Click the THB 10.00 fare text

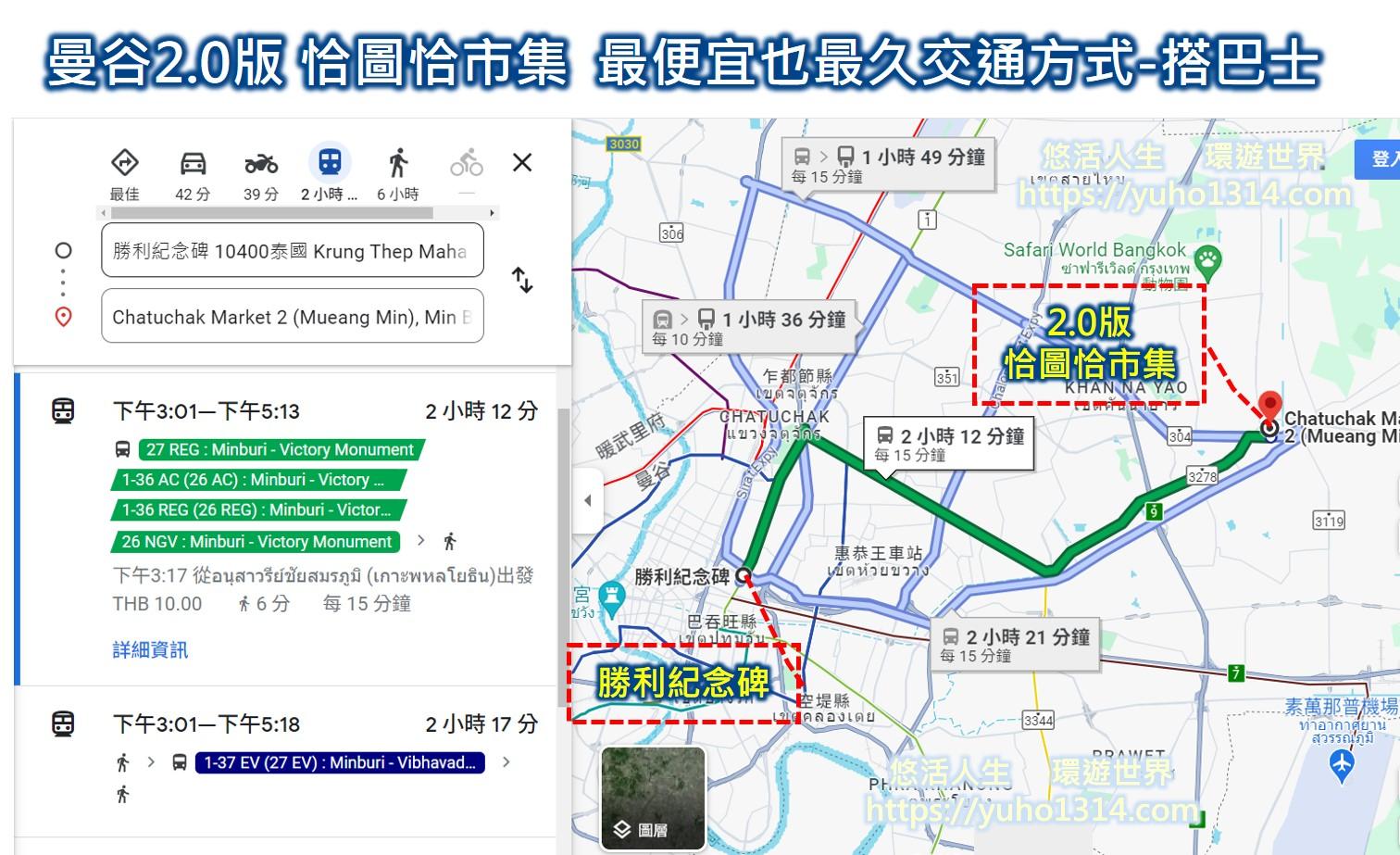[x=157, y=604]
